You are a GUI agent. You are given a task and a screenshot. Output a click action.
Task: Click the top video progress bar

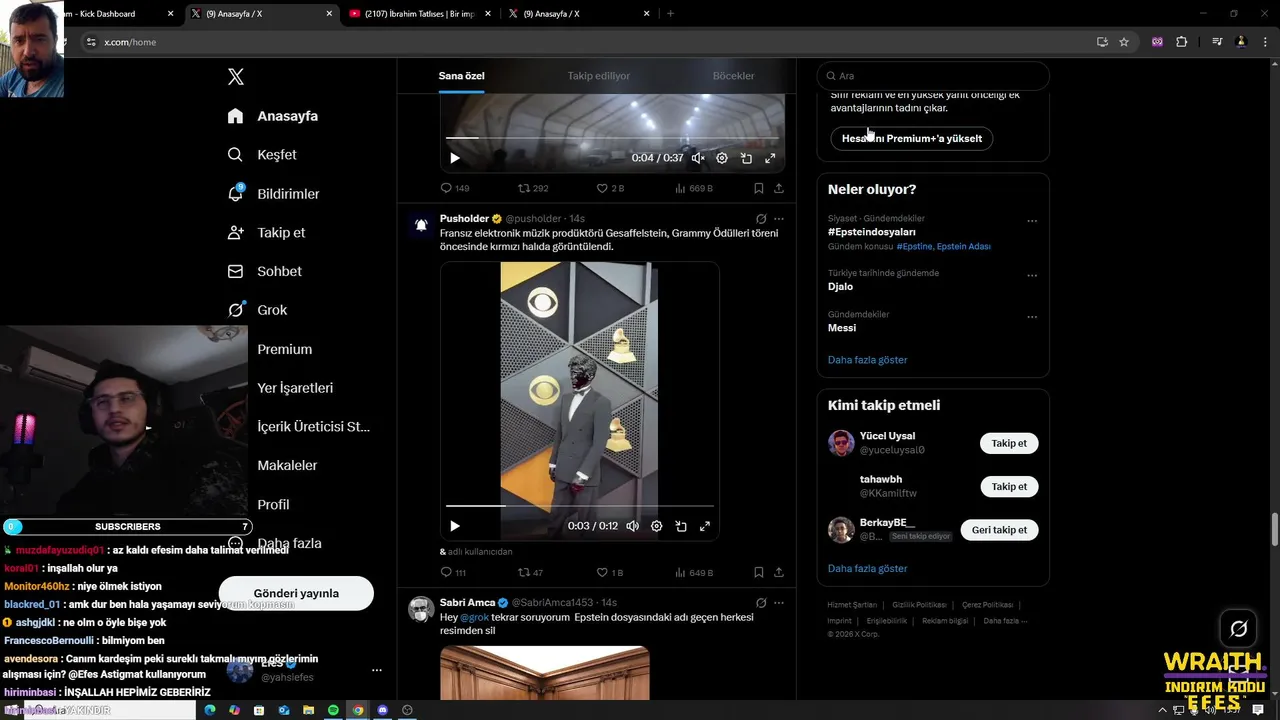point(612,138)
